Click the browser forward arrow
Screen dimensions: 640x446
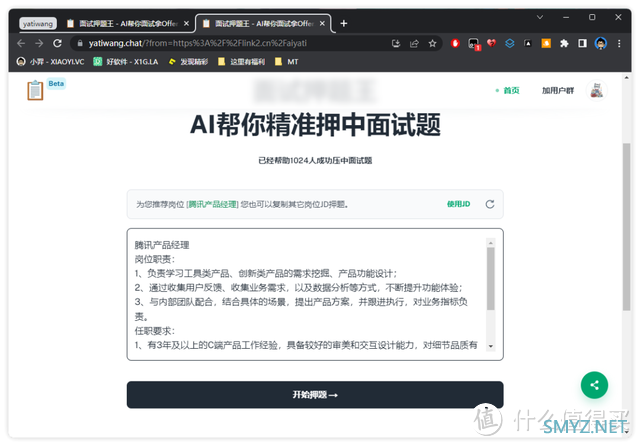39,43
